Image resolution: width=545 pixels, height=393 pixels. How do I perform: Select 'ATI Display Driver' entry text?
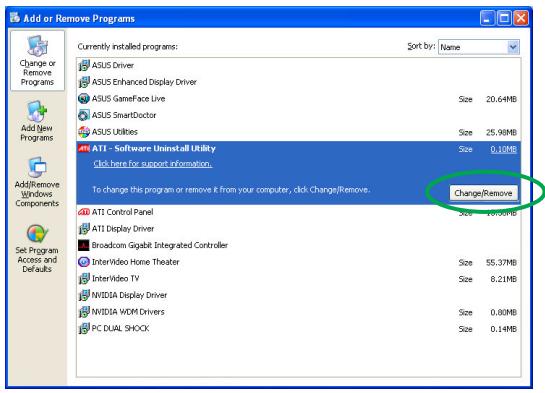tap(123, 229)
